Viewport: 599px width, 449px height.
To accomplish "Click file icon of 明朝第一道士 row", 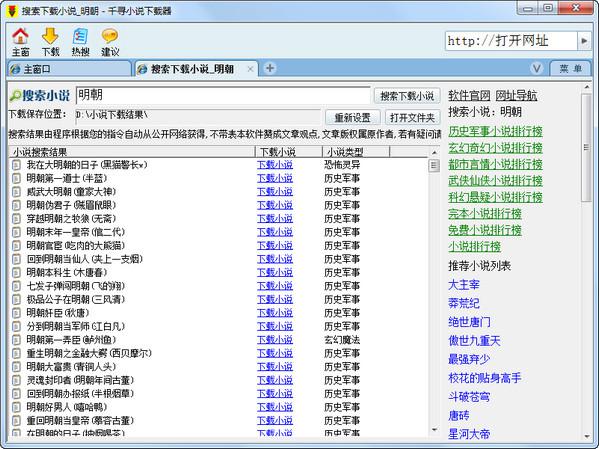I will click(x=16, y=178).
